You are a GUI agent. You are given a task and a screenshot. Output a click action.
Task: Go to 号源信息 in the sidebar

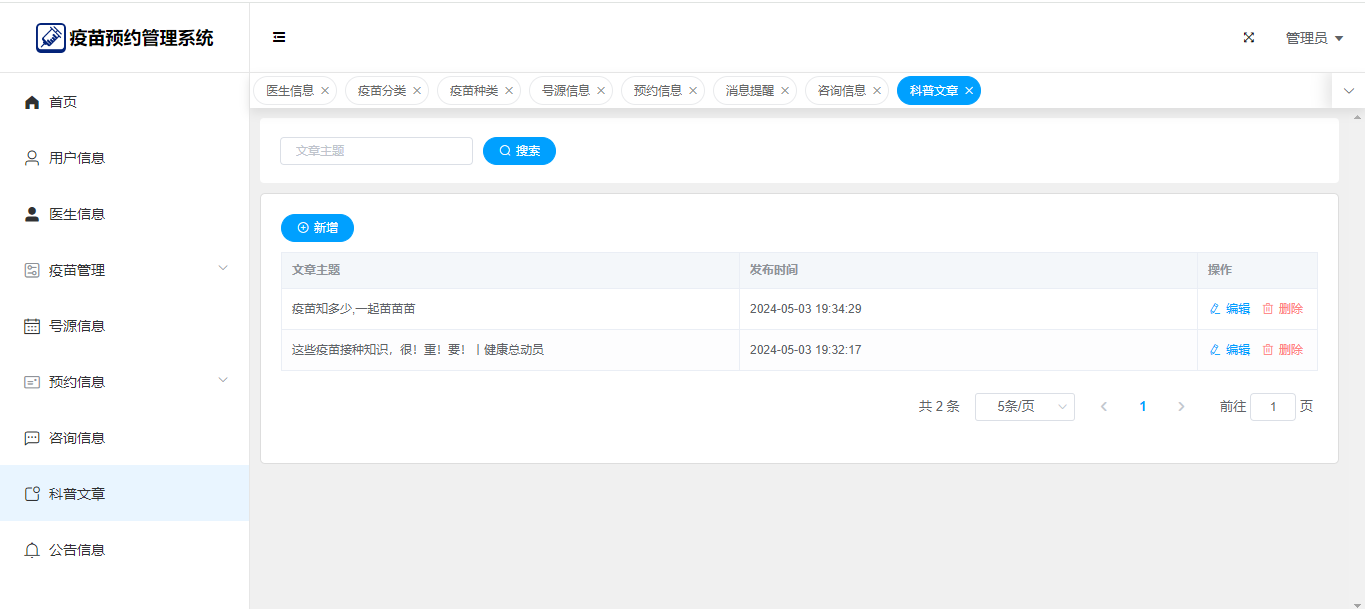[77, 326]
